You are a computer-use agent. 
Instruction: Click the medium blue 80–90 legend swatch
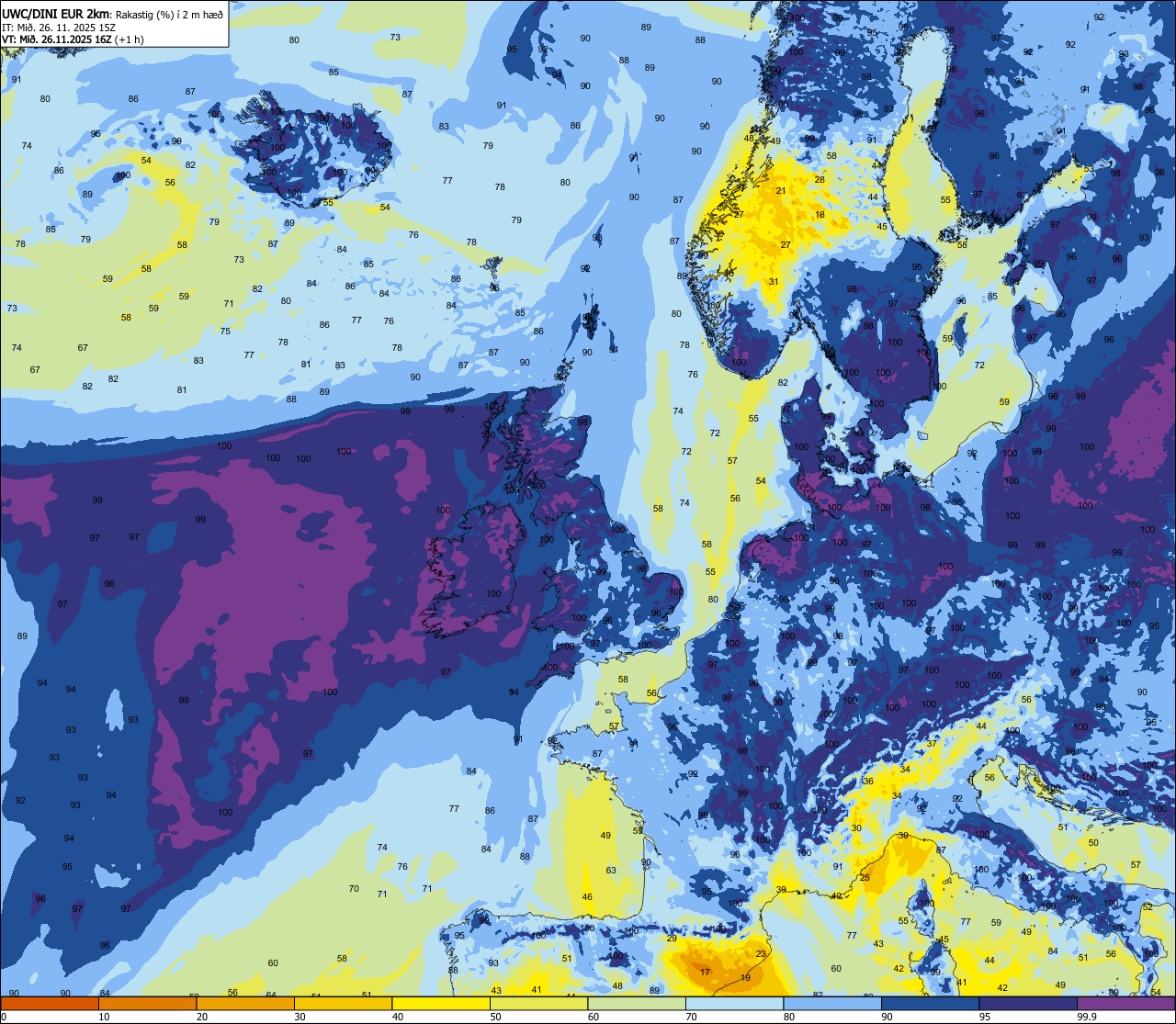pos(832,1004)
